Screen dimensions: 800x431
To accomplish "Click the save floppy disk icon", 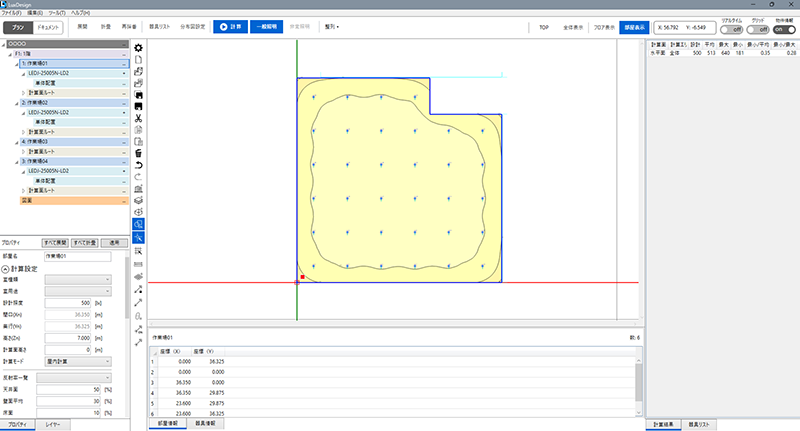I will tap(138, 95).
